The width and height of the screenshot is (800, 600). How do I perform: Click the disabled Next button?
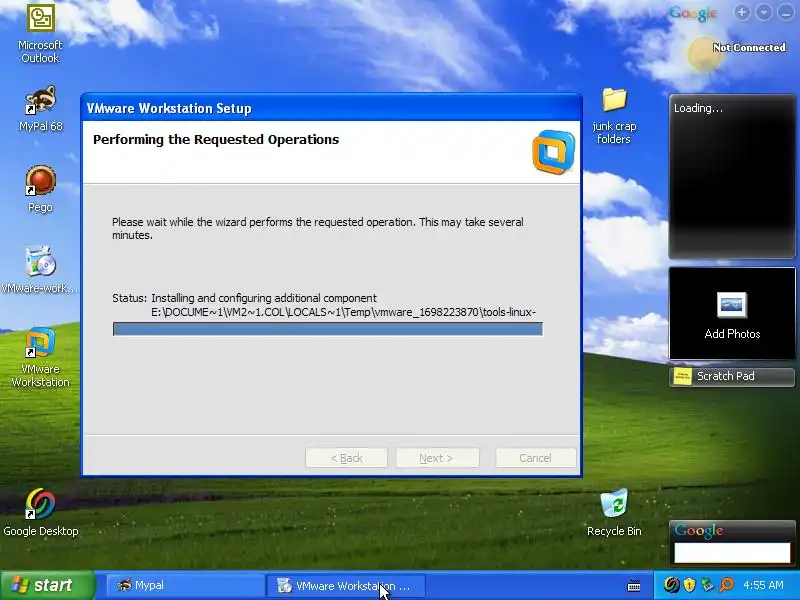pos(437,458)
